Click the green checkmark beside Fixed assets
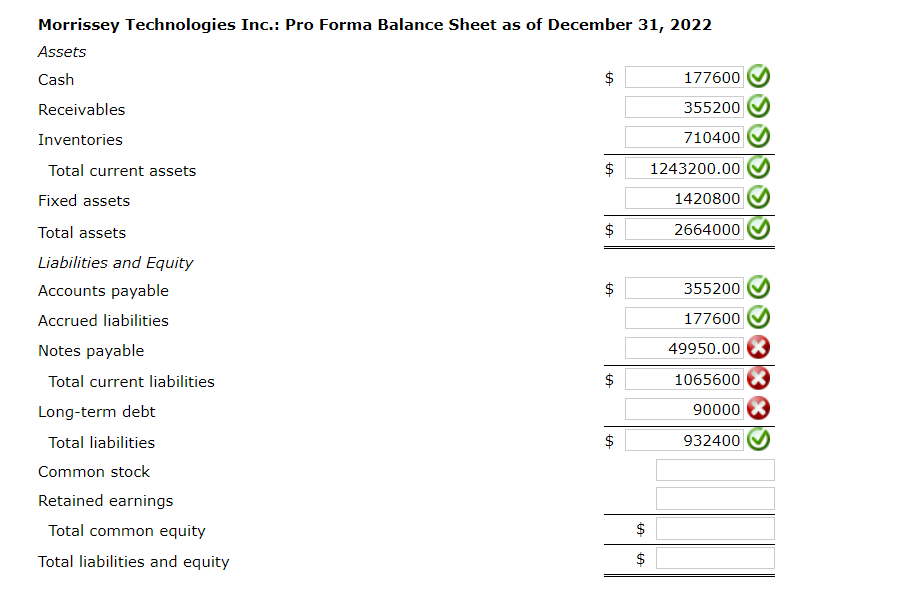Viewport: 917px width, 592px height. 758,197
